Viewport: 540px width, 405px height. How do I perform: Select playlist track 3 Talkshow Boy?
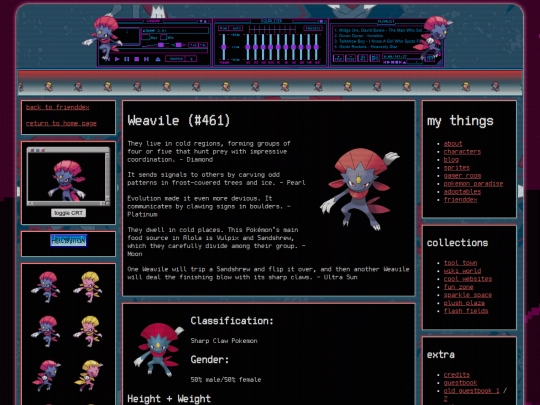377,41
